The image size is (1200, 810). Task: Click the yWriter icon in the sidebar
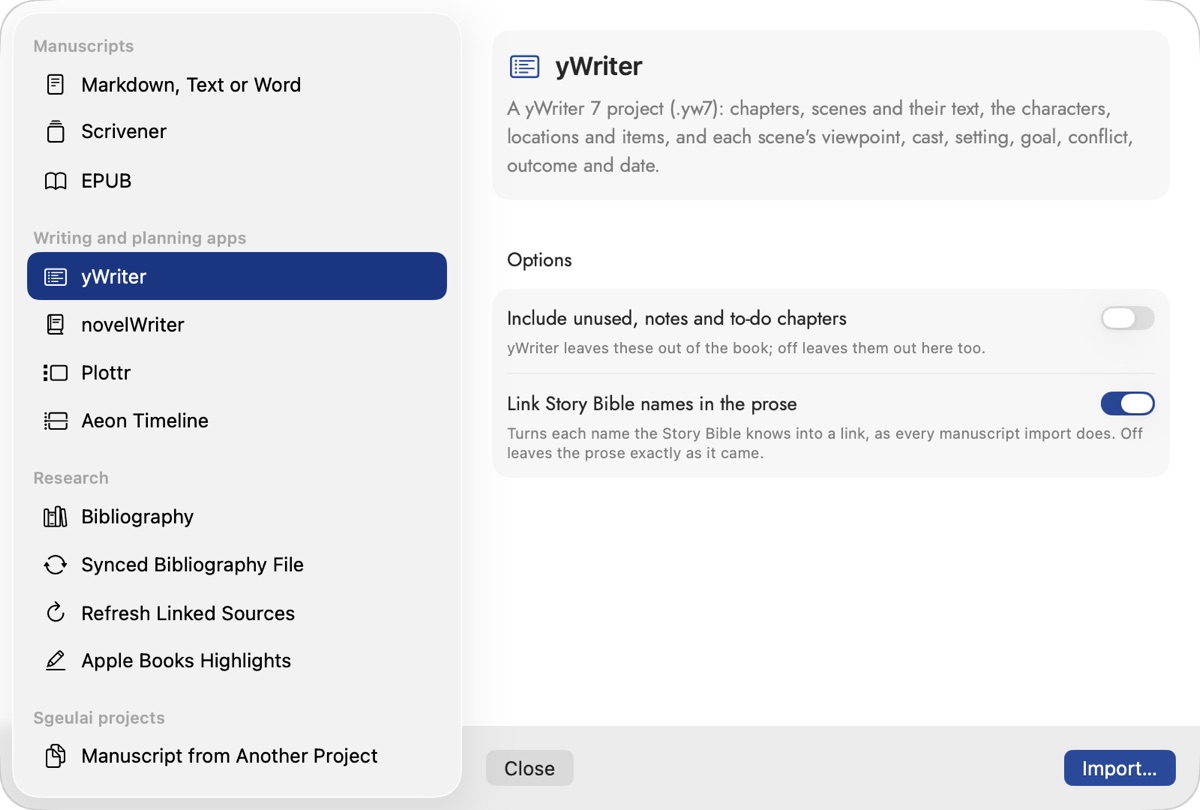click(56, 277)
